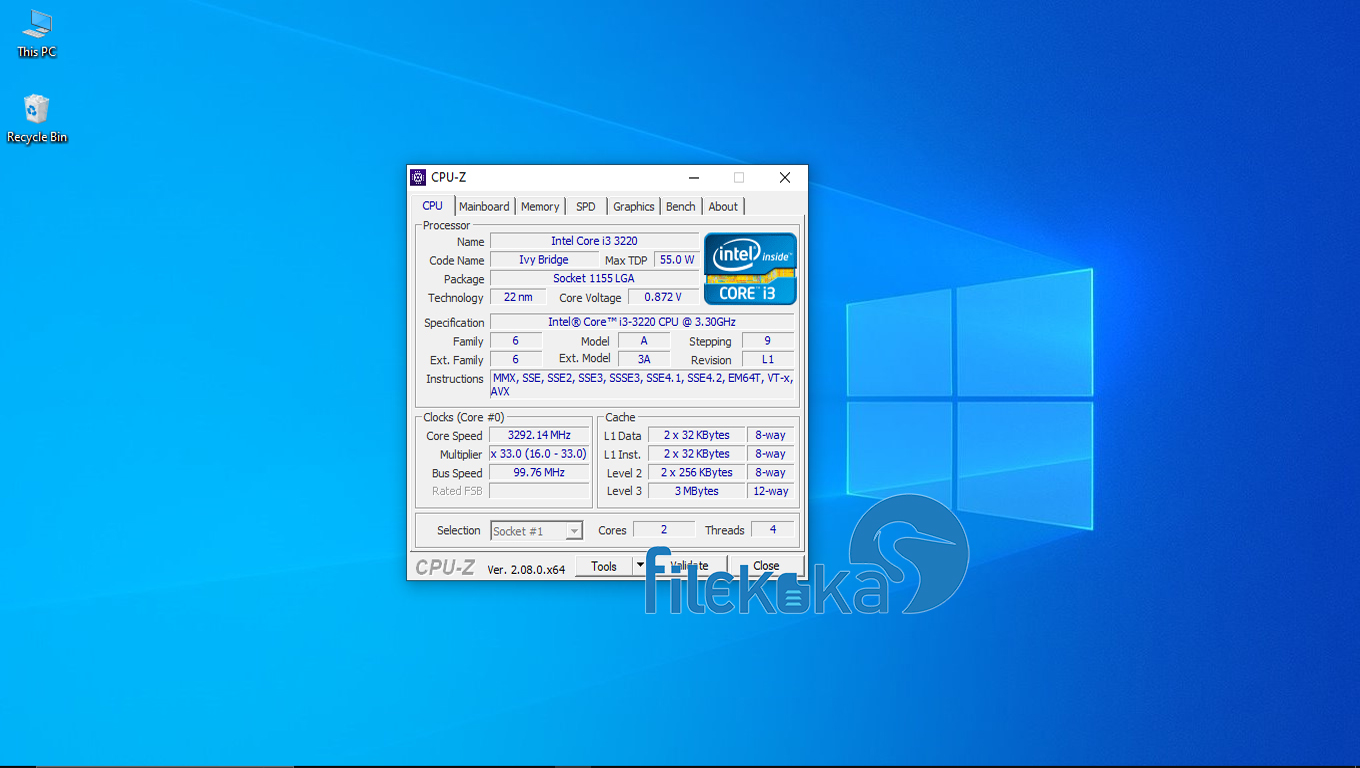The height and width of the screenshot is (768, 1360).
Task: Click the Tools button
Action: [x=604, y=566]
